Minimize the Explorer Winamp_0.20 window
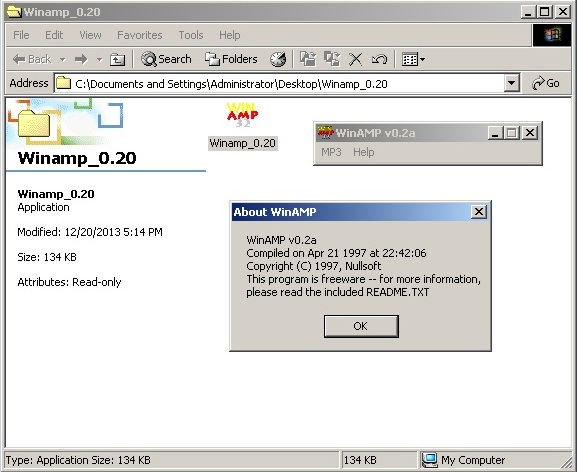The height and width of the screenshot is (472, 577). pos(528,12)
